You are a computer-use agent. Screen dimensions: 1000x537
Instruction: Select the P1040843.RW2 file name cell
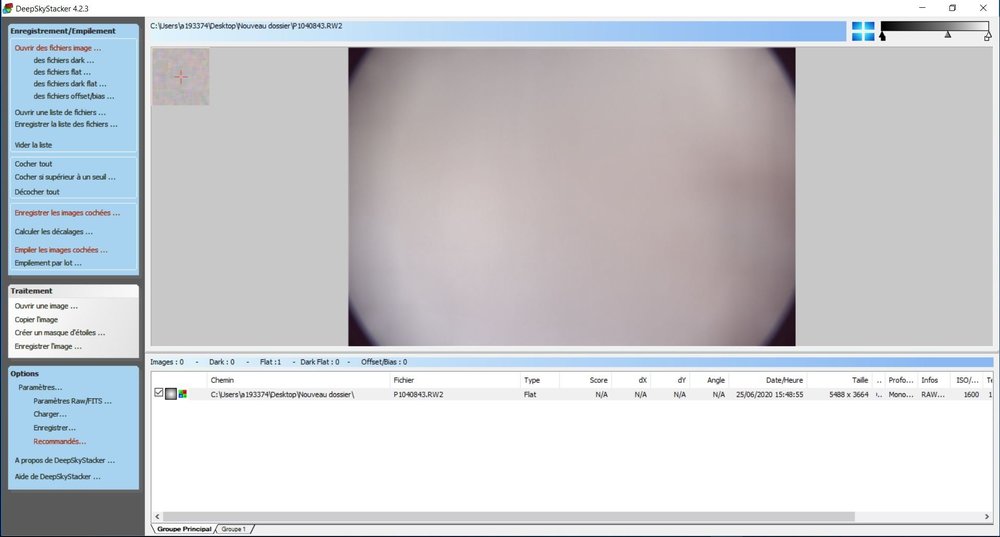tap(418, 395)
